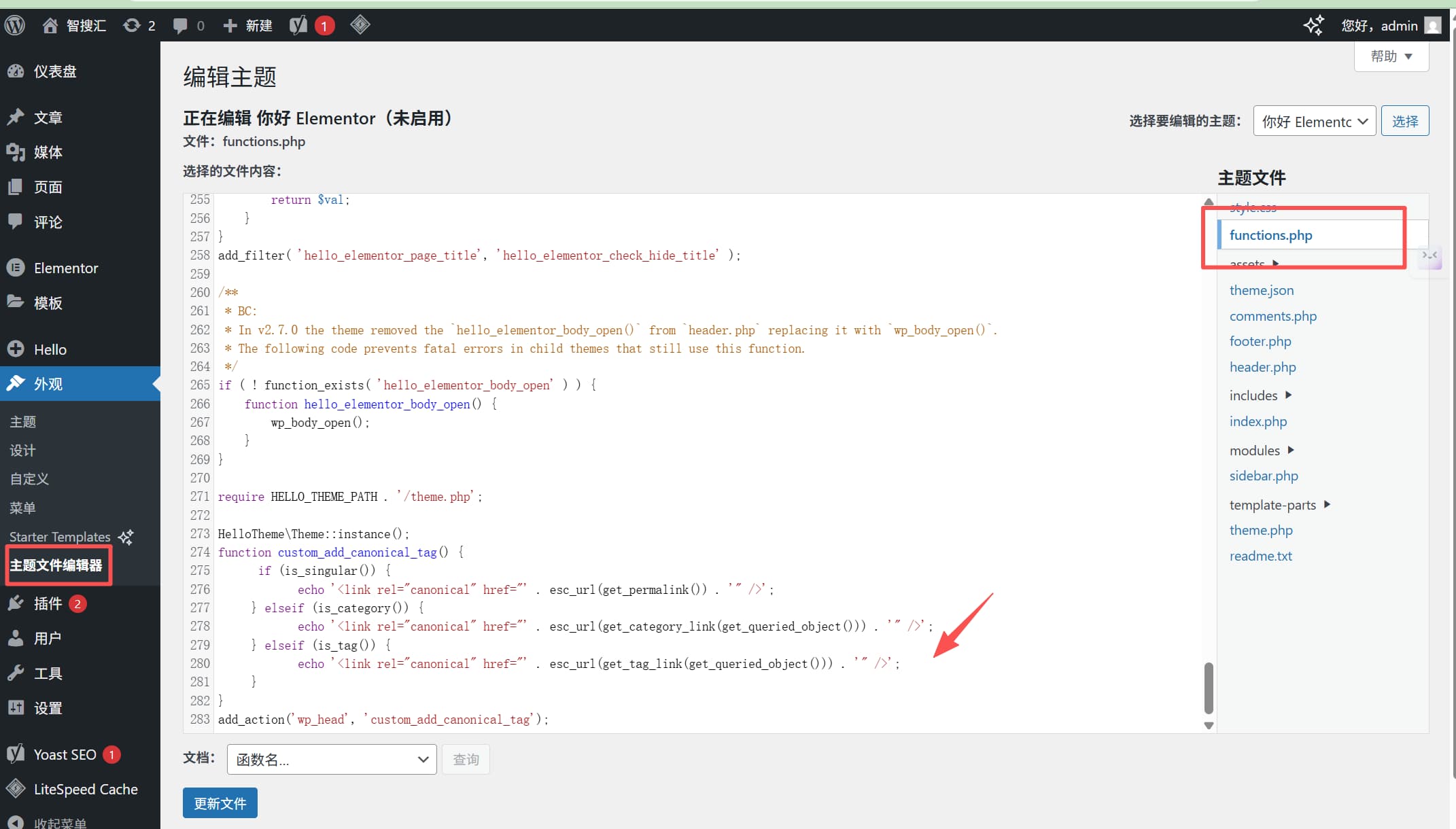Open index.php file
1456x829 pixels.
coord(1258,421)
